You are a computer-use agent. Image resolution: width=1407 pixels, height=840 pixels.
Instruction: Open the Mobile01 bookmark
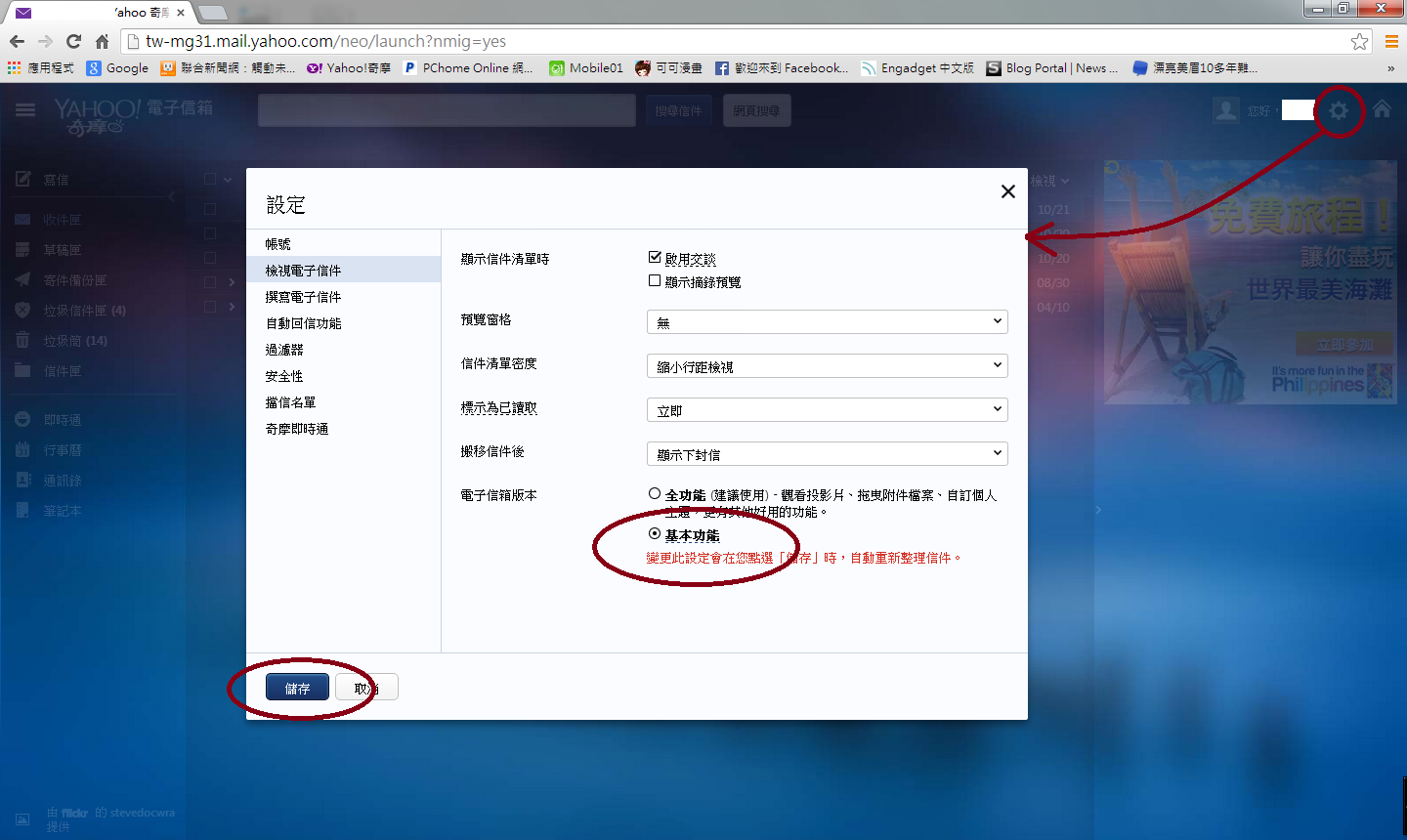point(586,67)
